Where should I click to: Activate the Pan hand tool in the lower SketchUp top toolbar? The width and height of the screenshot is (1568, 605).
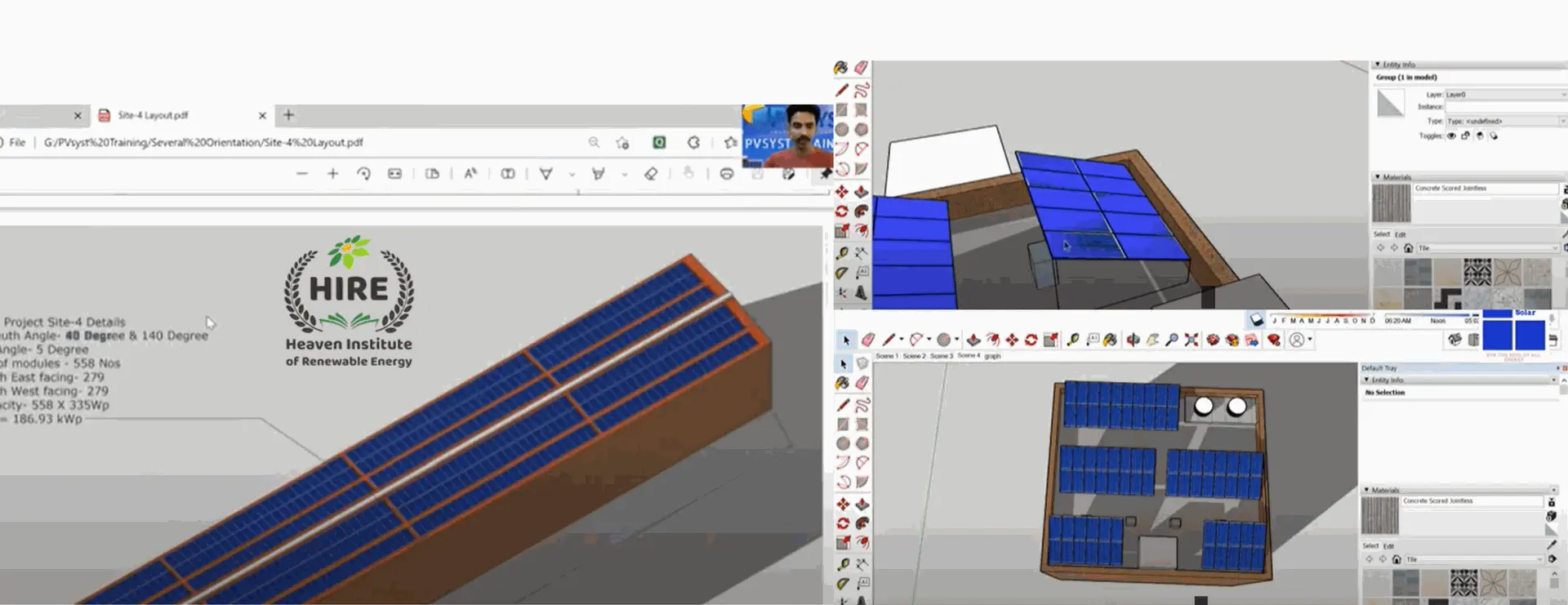[1152, 340]
